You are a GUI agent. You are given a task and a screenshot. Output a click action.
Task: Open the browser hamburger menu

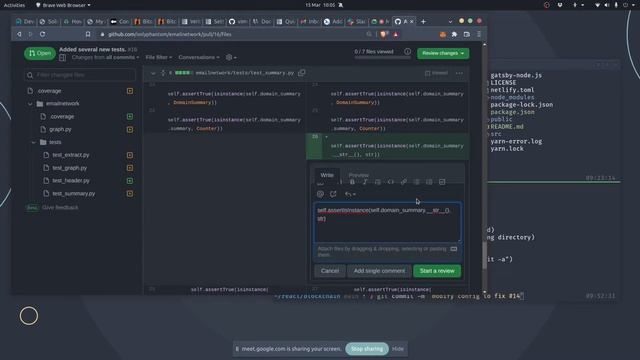(x=479, y=34)
